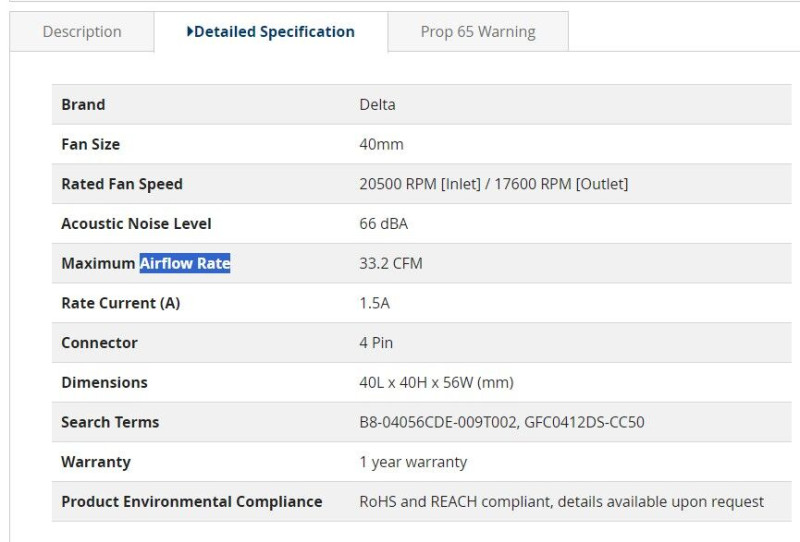Click the Rated Fan Speed label
This screenshot has width=800, height=542.
pos(122,184)
